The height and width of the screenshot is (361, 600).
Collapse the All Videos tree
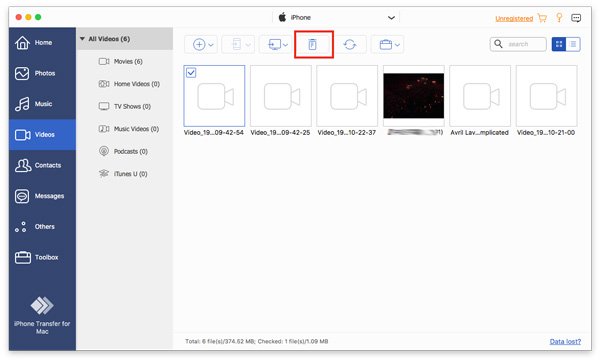click(x=82, y=39)
